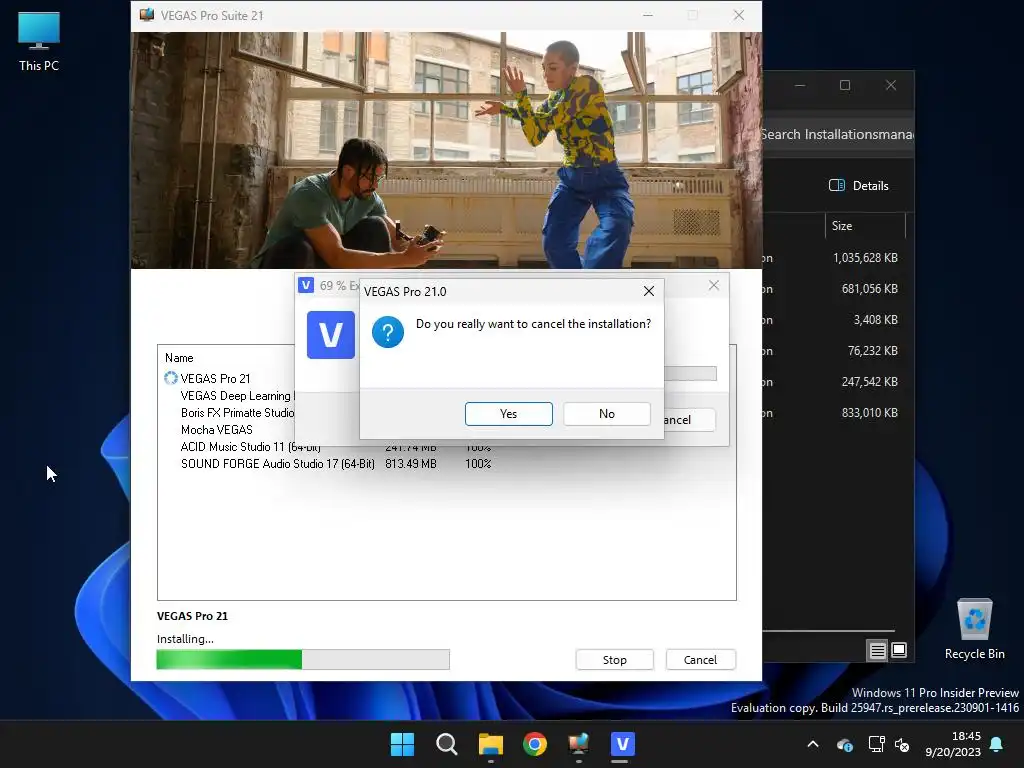
Task: Close the VEGAS Pro 21.0 dialog
Action: point(648,291)
